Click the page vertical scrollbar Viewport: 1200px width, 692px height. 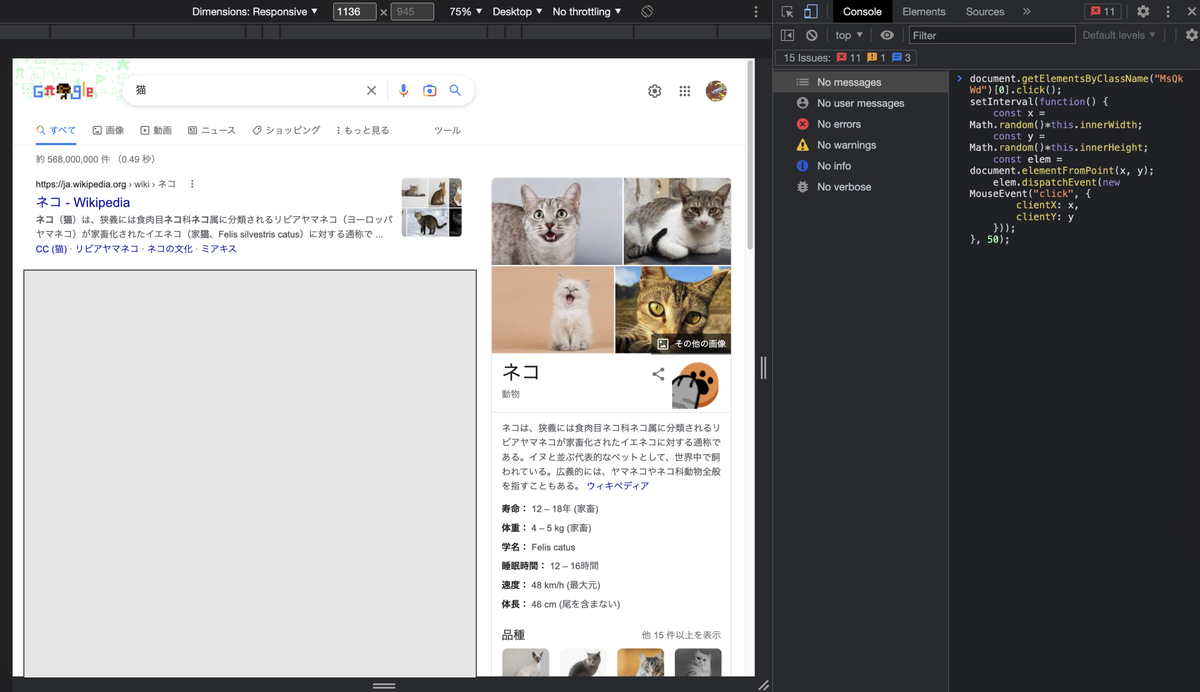(751, 155)
